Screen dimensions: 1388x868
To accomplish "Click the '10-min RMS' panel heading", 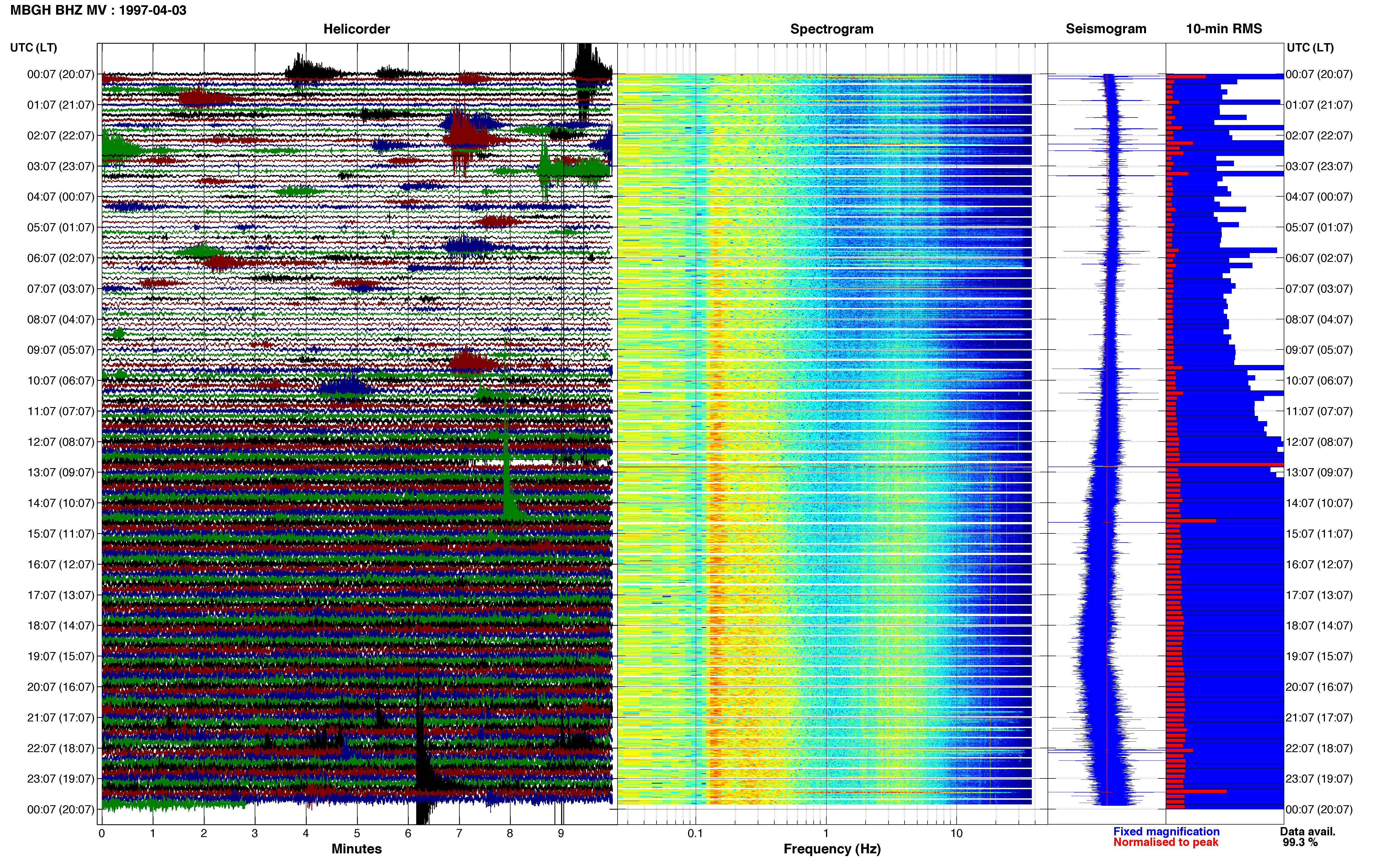I will (x=1224, y=29).
